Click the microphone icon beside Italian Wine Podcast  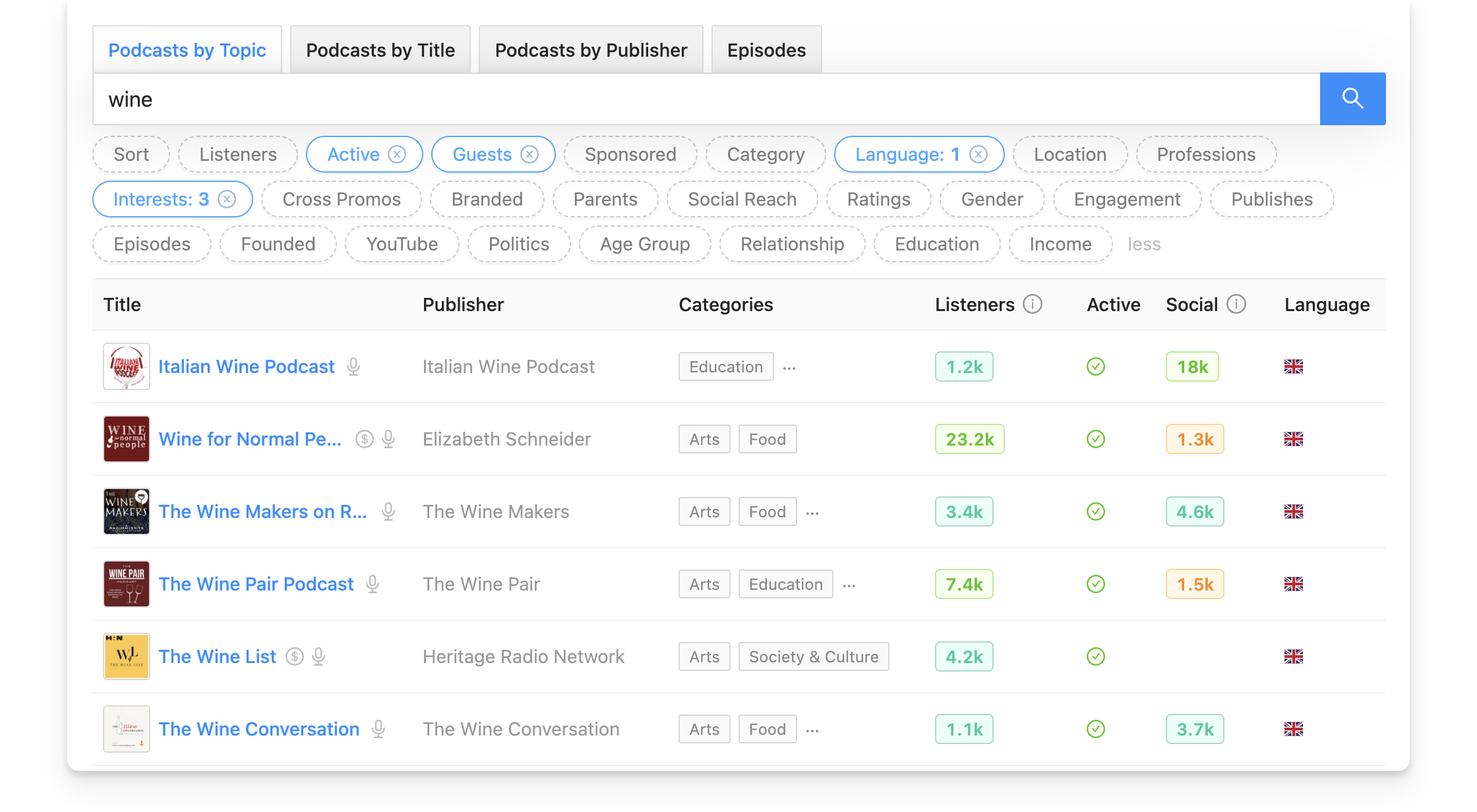coord(353,366)
